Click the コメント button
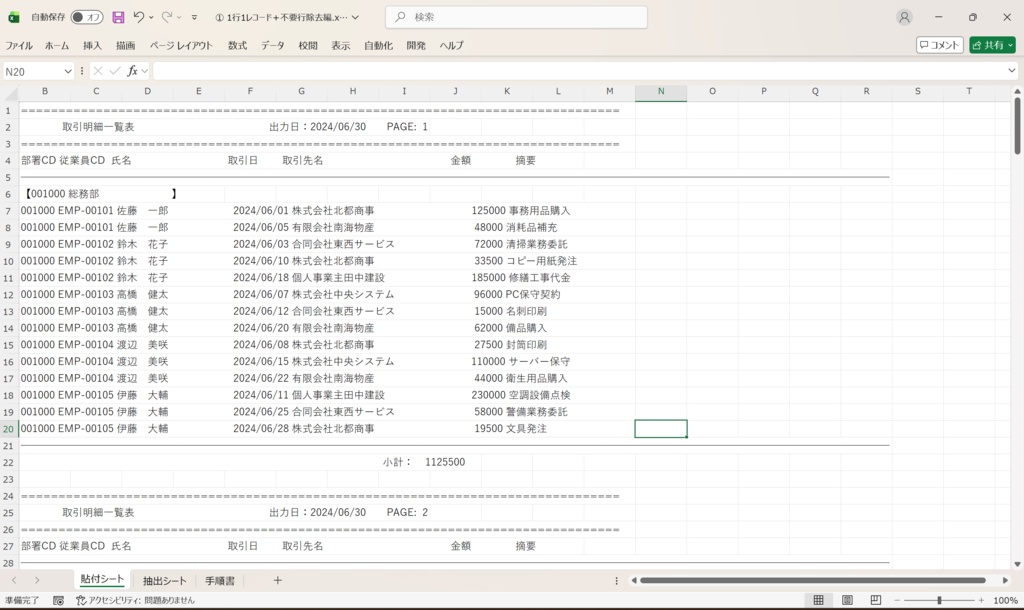 coord(940,45)
